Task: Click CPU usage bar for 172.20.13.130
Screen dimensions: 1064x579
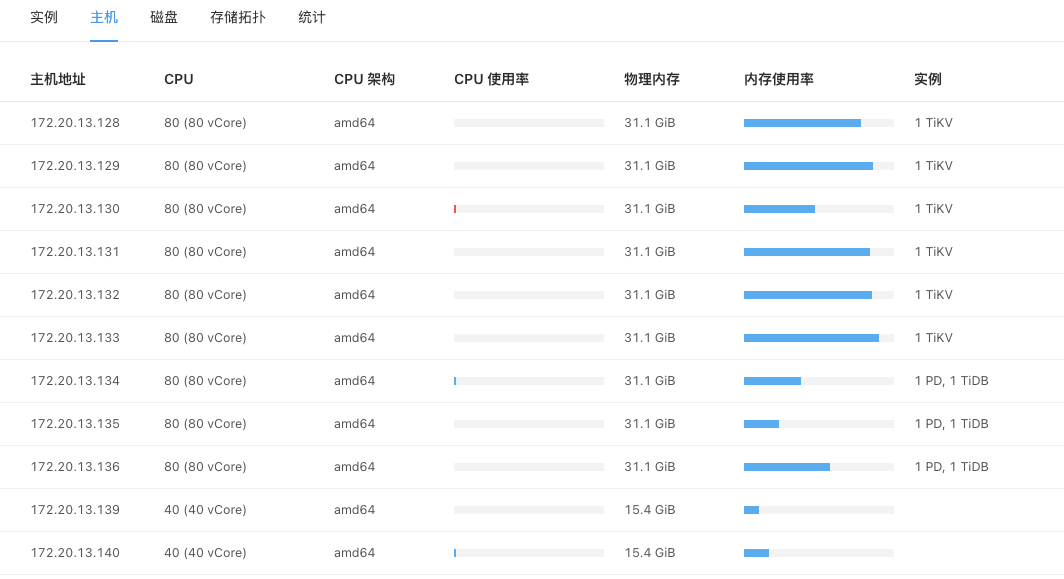Action: pos(529,209)
